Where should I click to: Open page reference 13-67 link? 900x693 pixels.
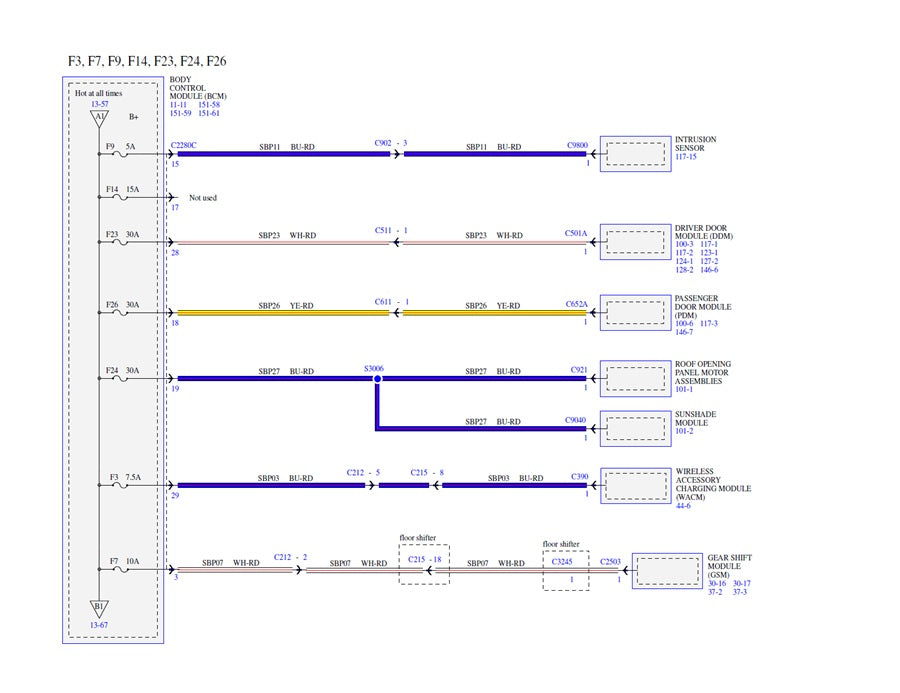[99, 625]
